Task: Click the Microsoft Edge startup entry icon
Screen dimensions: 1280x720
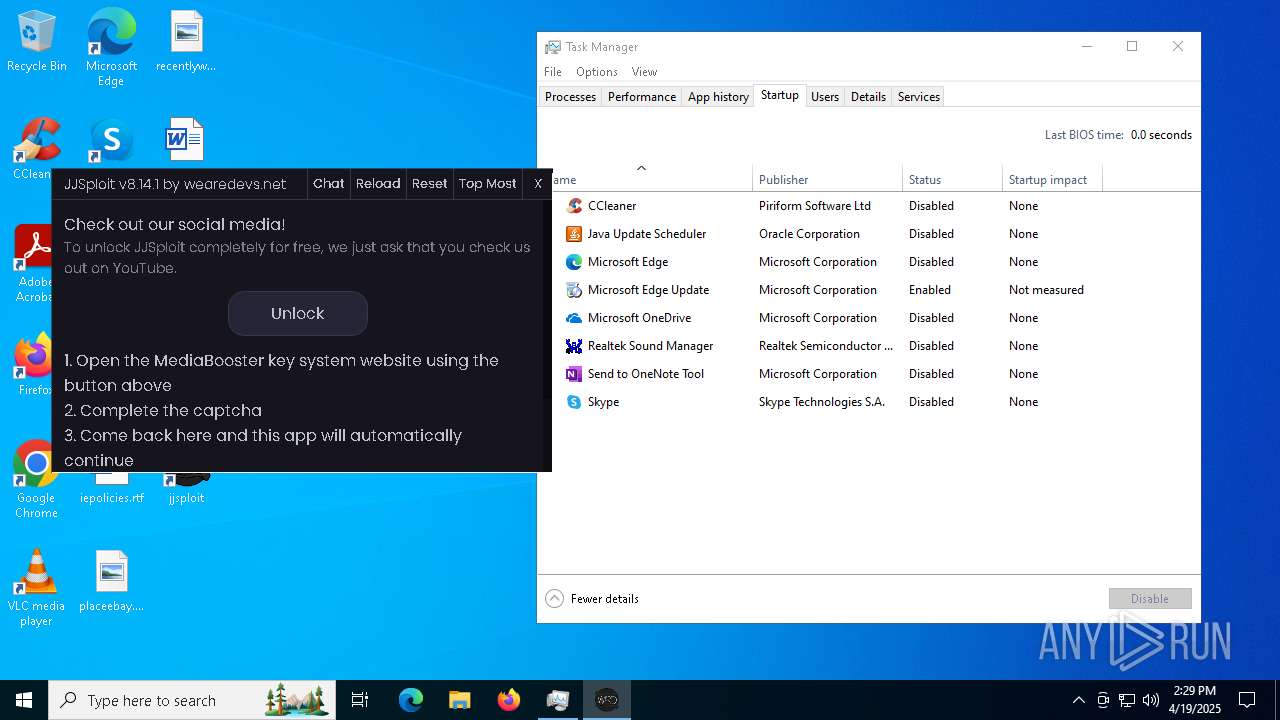Action: [574, 262]
